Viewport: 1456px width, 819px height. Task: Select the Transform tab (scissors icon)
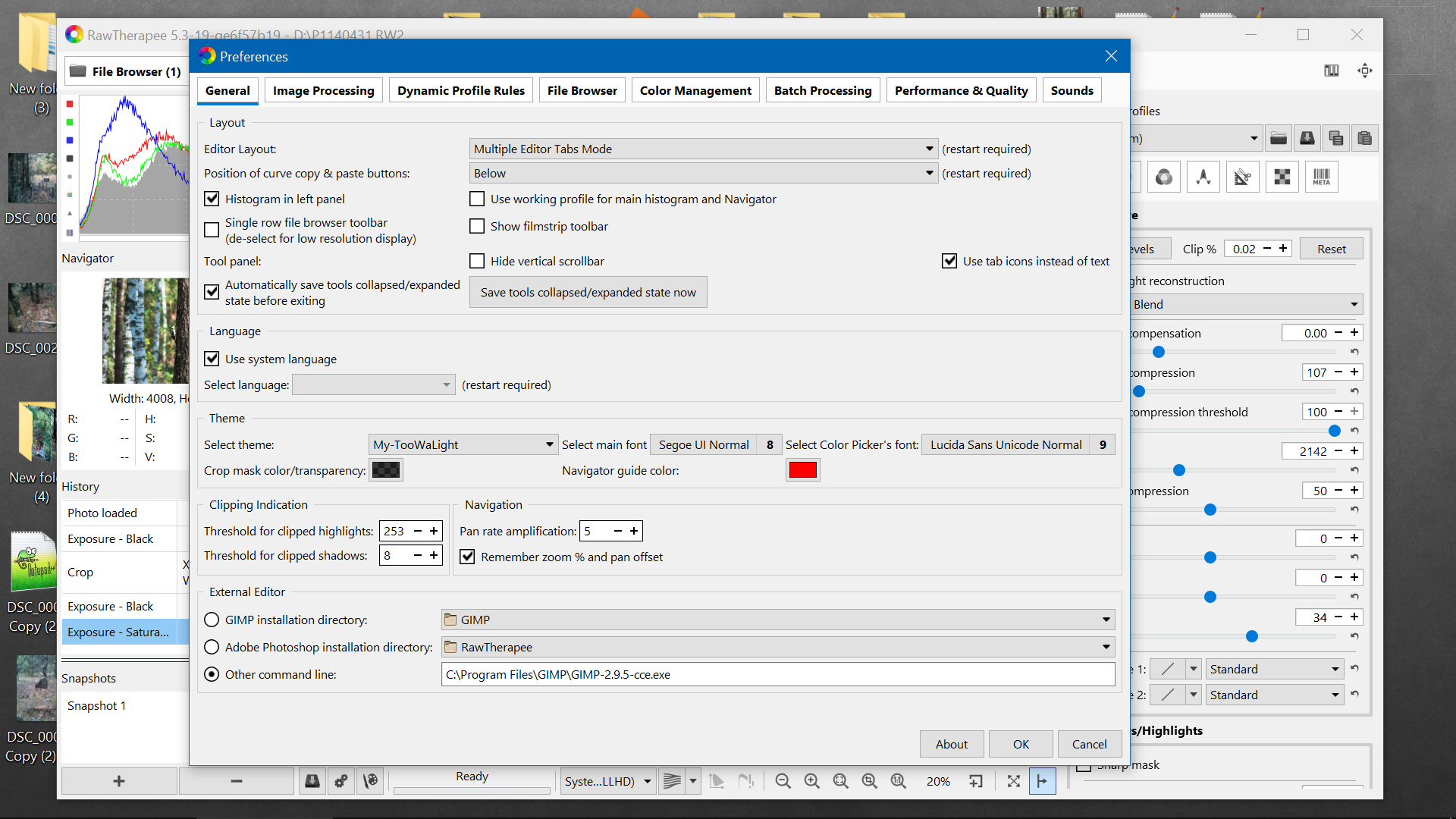point(1242,176)
